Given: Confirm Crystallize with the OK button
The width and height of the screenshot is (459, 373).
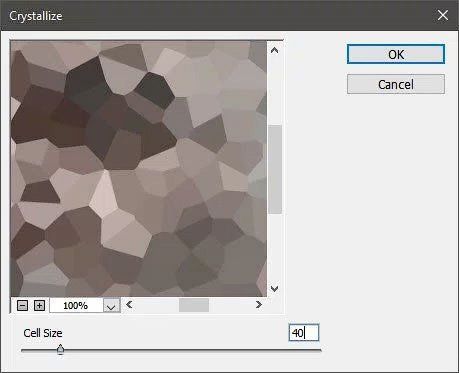Looking at the screenshot, I should pyautogui.click(x=396, y=54).
